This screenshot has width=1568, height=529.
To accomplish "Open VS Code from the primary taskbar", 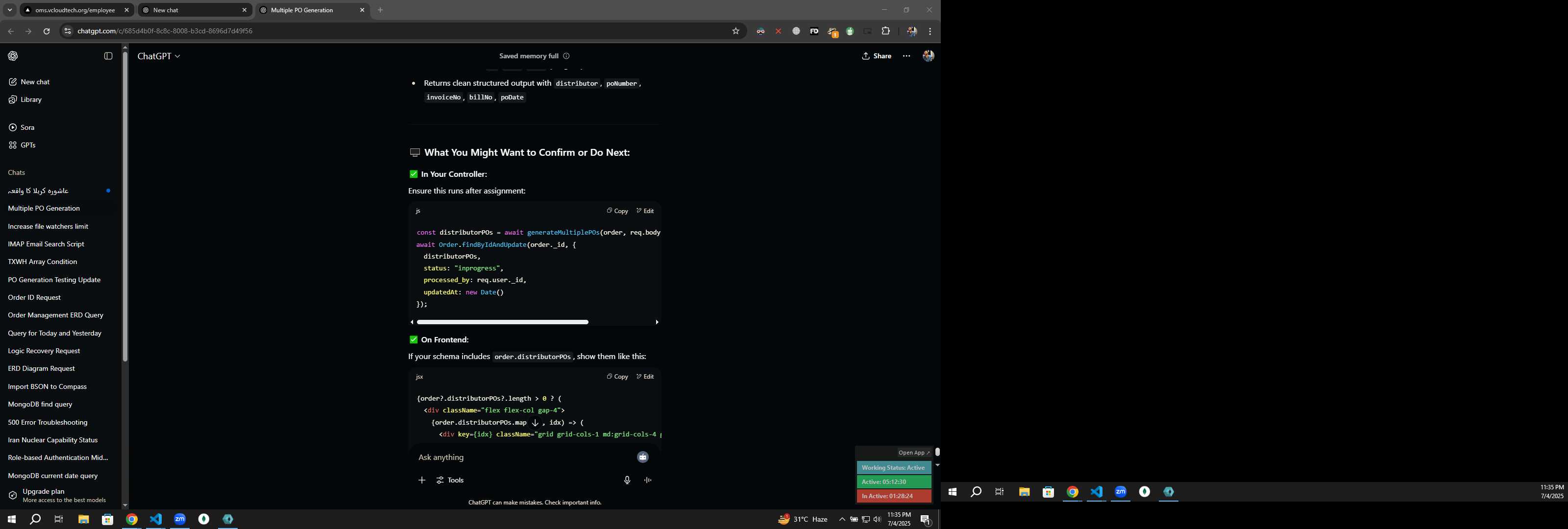I will (156, 519).
